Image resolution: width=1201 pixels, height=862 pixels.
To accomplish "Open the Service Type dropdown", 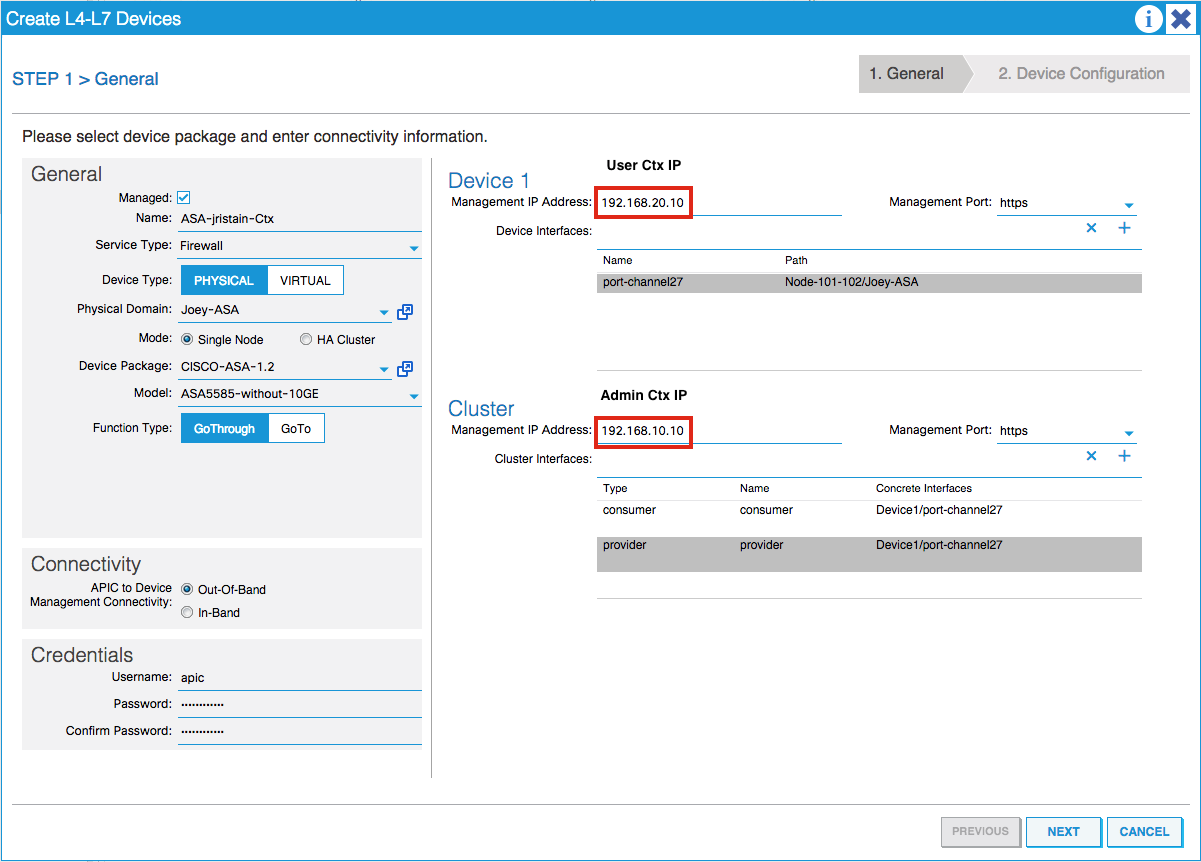I will pyautogui.click(x=413, y=246).
